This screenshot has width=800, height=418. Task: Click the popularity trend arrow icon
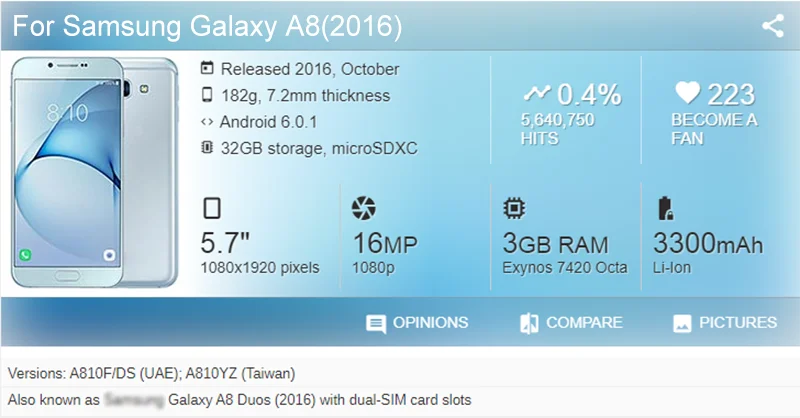click(x=537, y=94)
